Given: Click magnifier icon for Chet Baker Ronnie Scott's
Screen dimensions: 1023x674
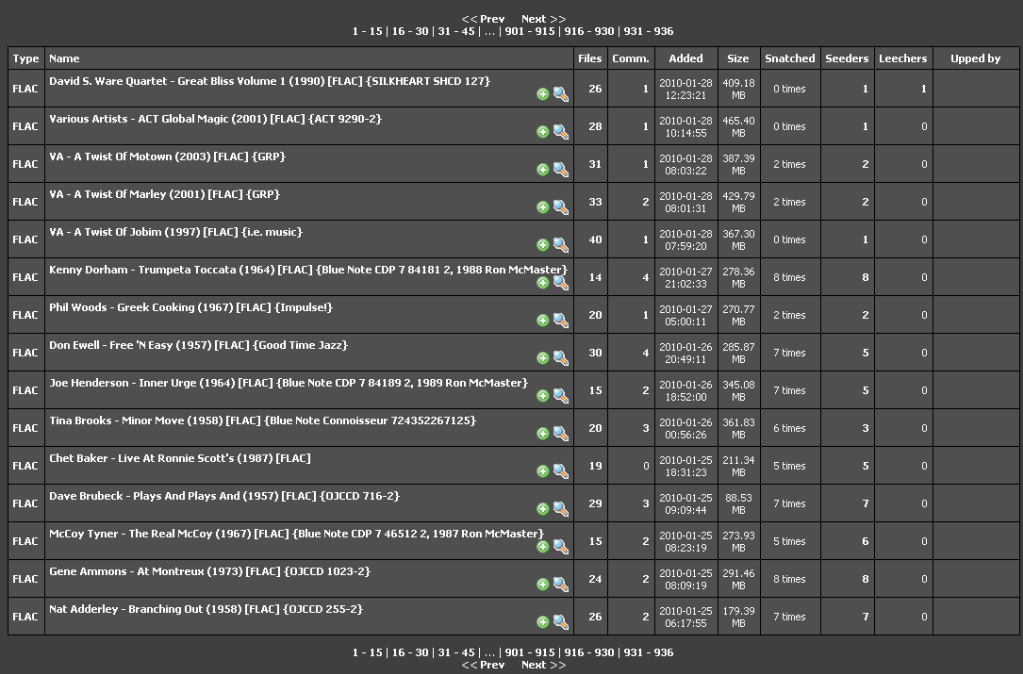Looking at the screenshot, I should (x=560, y=471).
